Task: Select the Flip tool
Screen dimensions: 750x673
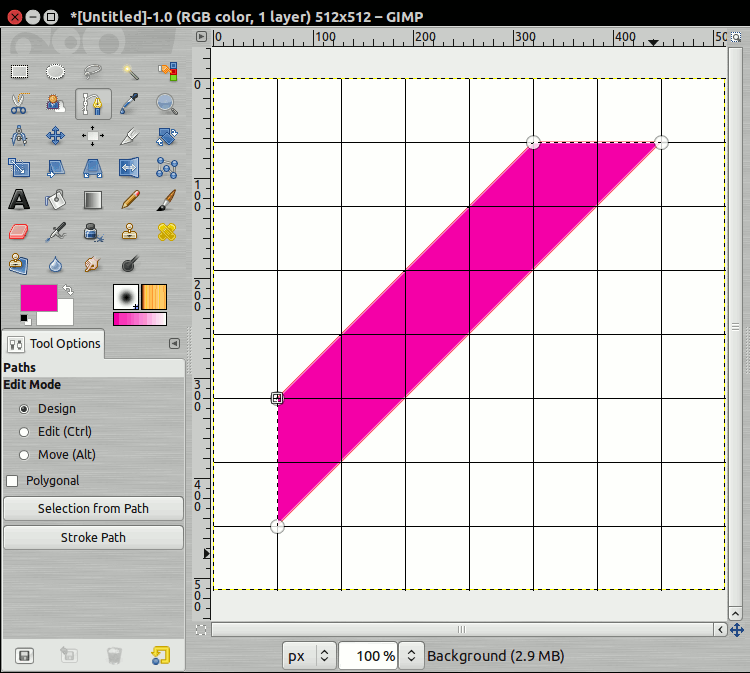Action: [130, 168]
